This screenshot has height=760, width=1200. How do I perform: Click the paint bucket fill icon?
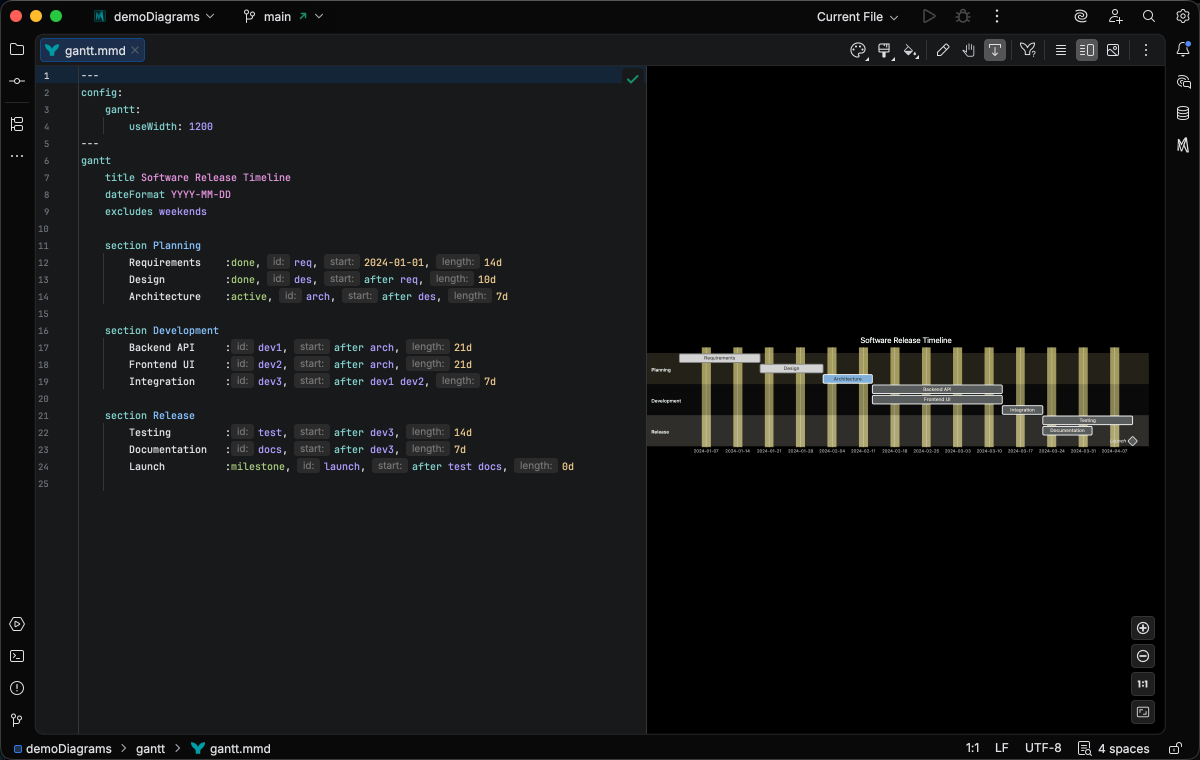point(910,50)
